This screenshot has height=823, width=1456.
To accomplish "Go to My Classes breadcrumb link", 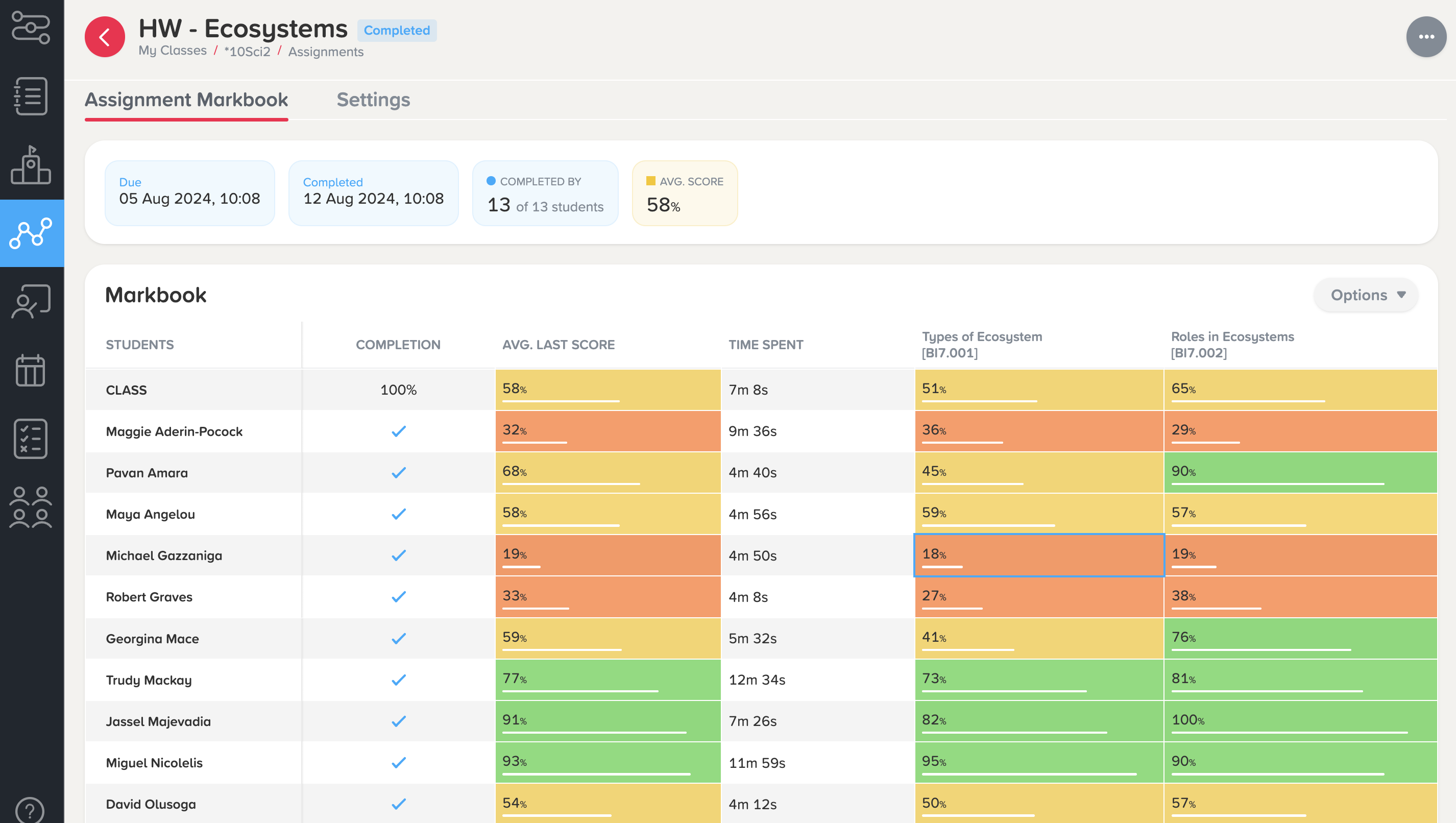I will pyautogui.click(x=173, y=51).
